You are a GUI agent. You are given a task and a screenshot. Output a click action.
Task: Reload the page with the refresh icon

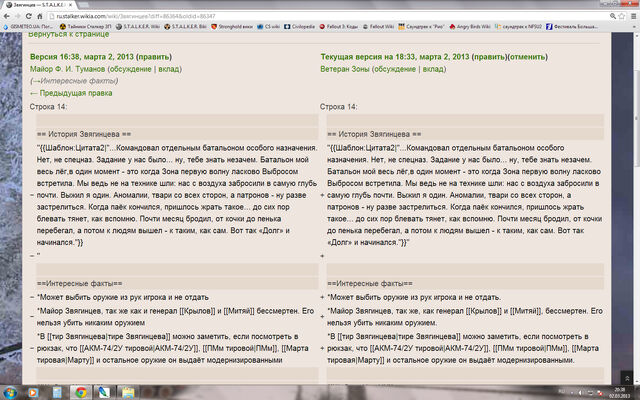(29, 16)
